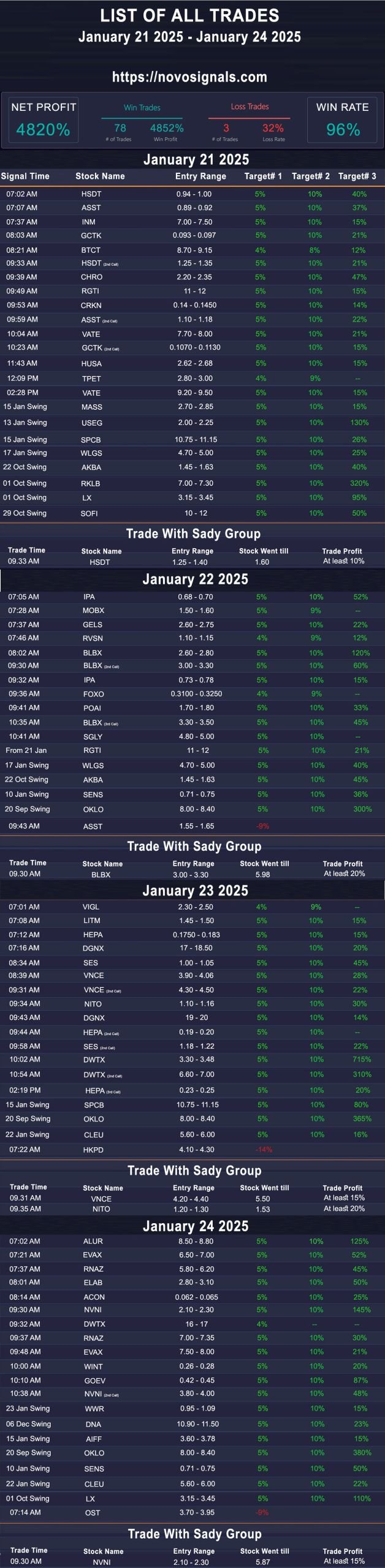The width and height of the screenshot is (385, 1568).
Task: Click the January 24 2025 section heading
Action: (x=196, y=1226)
